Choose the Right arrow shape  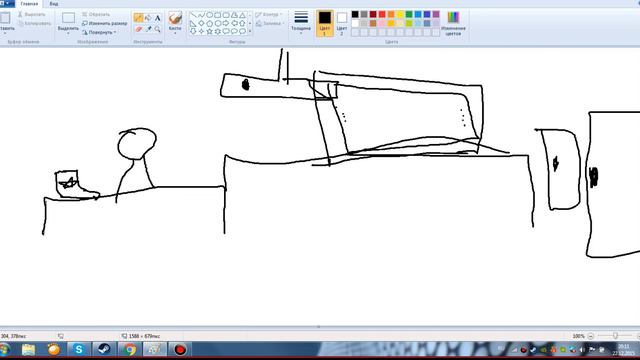[226, 23]
